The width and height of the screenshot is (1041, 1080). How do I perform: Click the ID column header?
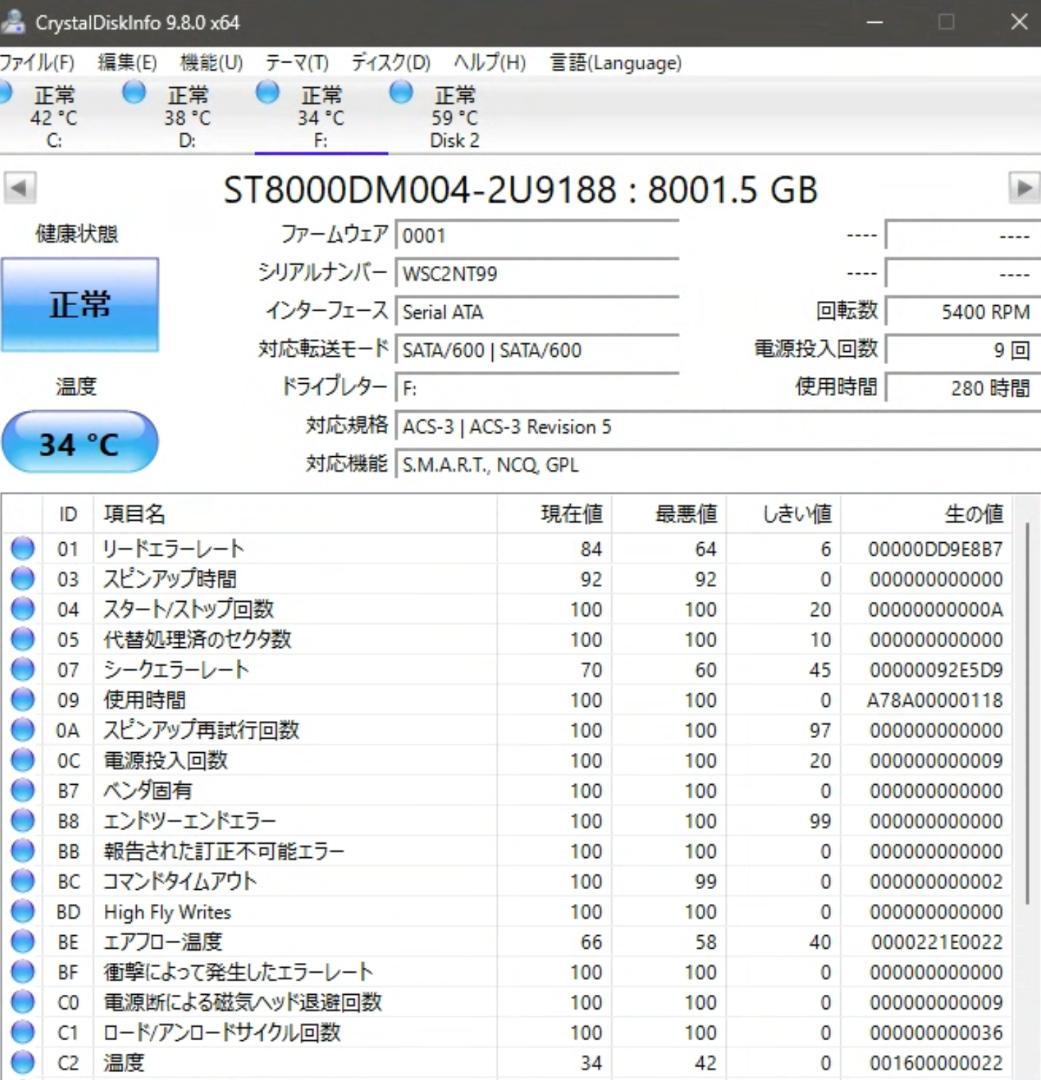coord(68,514)
